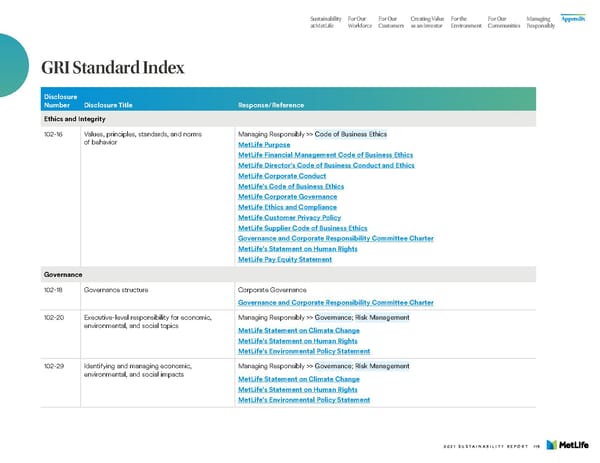Click the MetLife Director's Code of Business Conduct link
This screenshot has width=600, height=463.
click(x=326, y=165)
